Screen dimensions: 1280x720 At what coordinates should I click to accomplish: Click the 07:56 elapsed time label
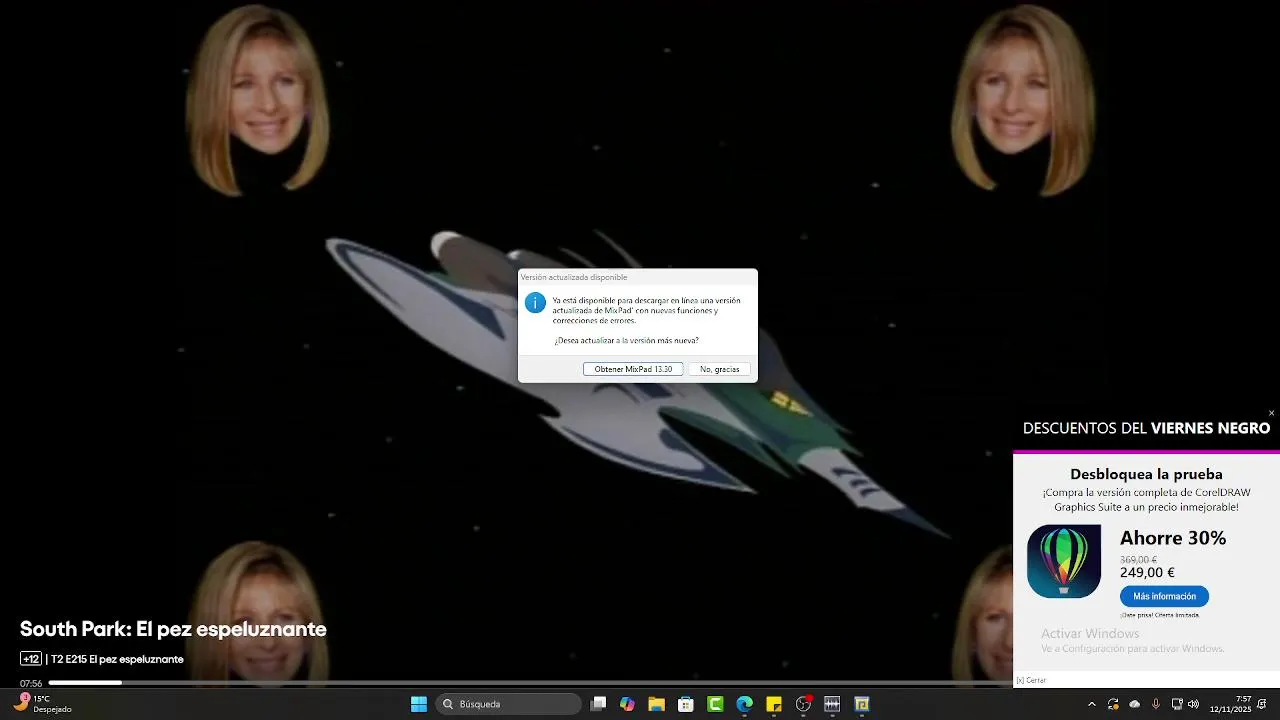point(31,684)
